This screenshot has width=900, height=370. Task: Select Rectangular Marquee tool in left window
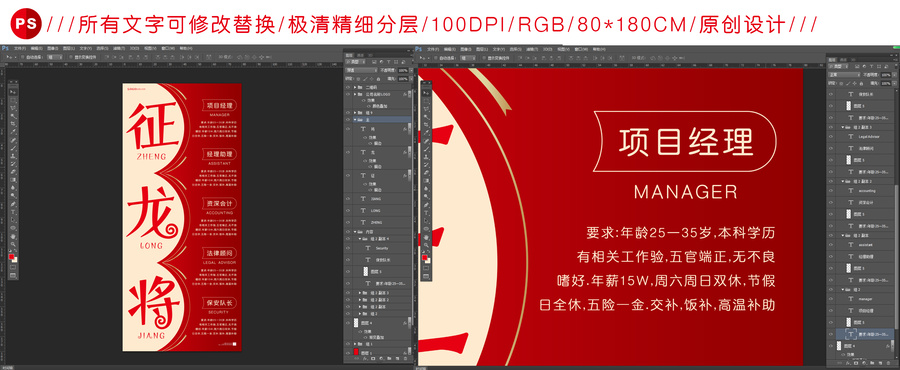click(x=13, y=99)
